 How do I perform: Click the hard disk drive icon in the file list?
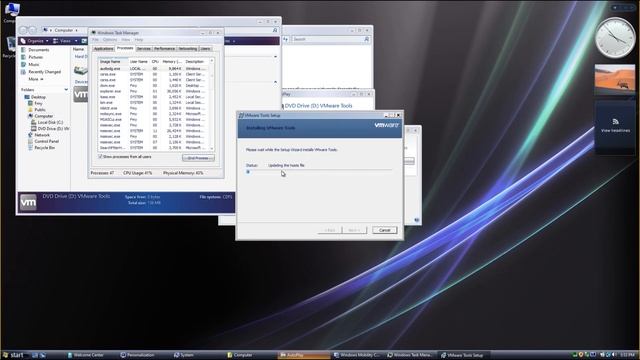[80, 70]
